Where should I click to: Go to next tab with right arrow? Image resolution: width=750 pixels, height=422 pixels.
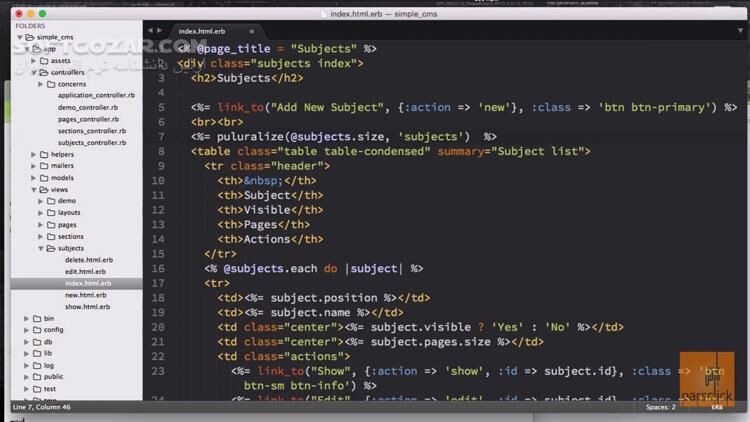160,31
